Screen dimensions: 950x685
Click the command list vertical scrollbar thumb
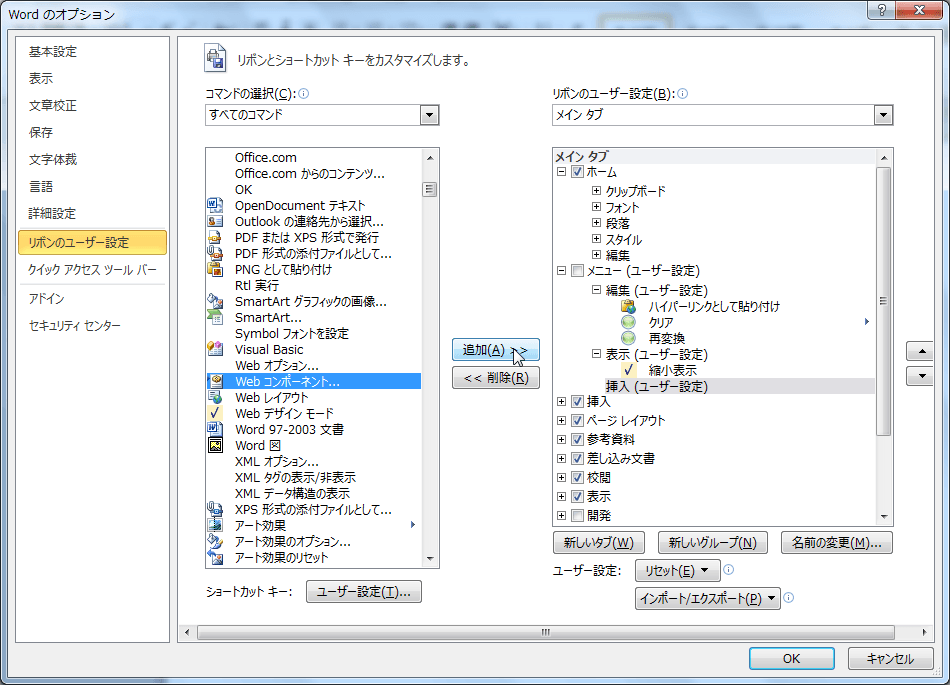click(x=429, y=190)
